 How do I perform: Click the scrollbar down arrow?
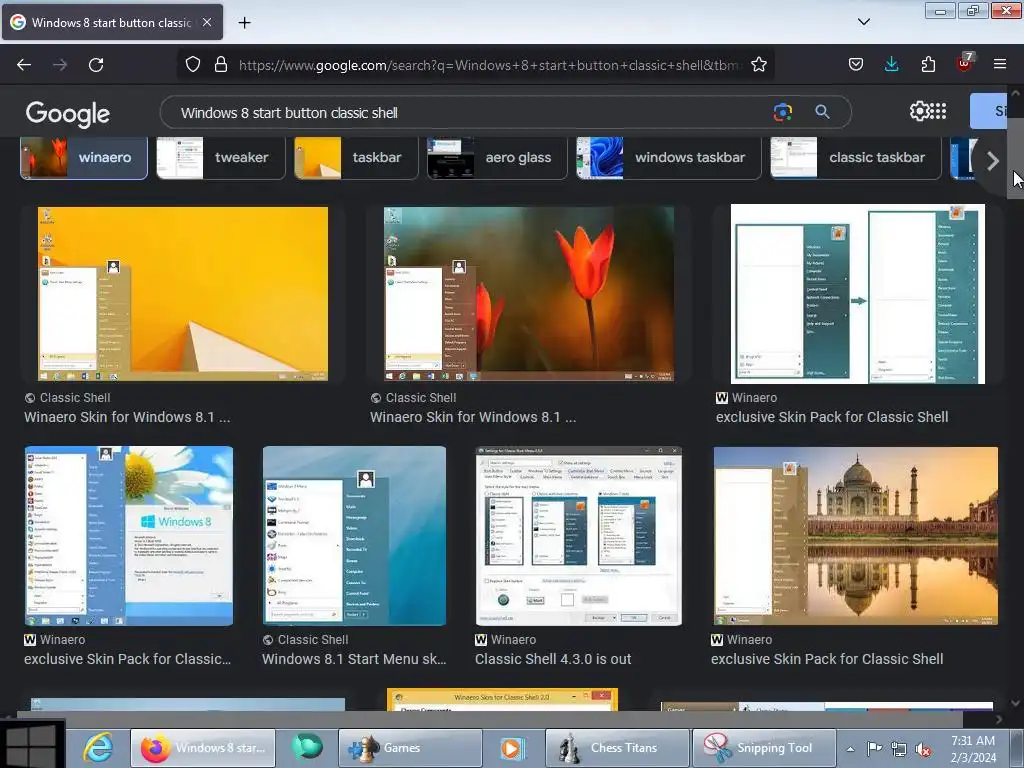click(x=1015, y=703)
